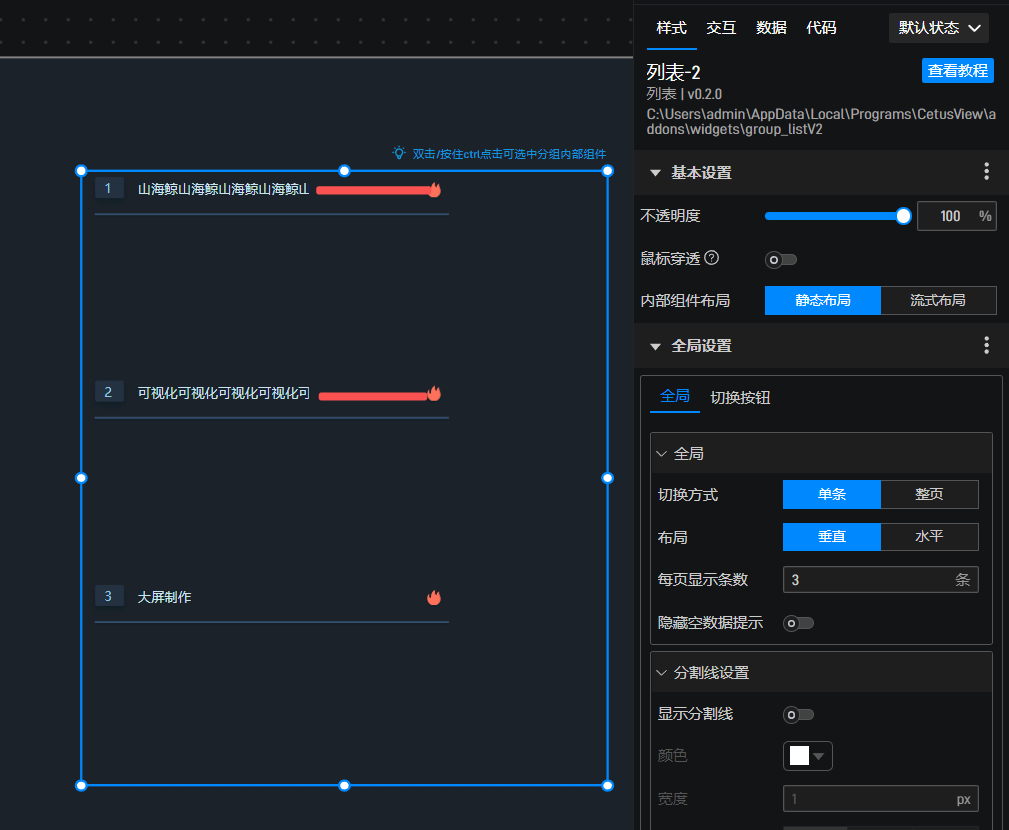The width and height of the screenshot is (1009, 830).
Task: Click the help icon beside 鼠标穿透
Action: pos(712,258)
